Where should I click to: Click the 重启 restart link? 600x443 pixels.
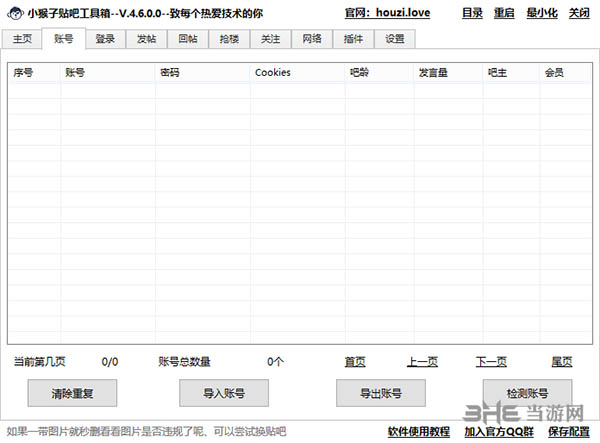504,13
